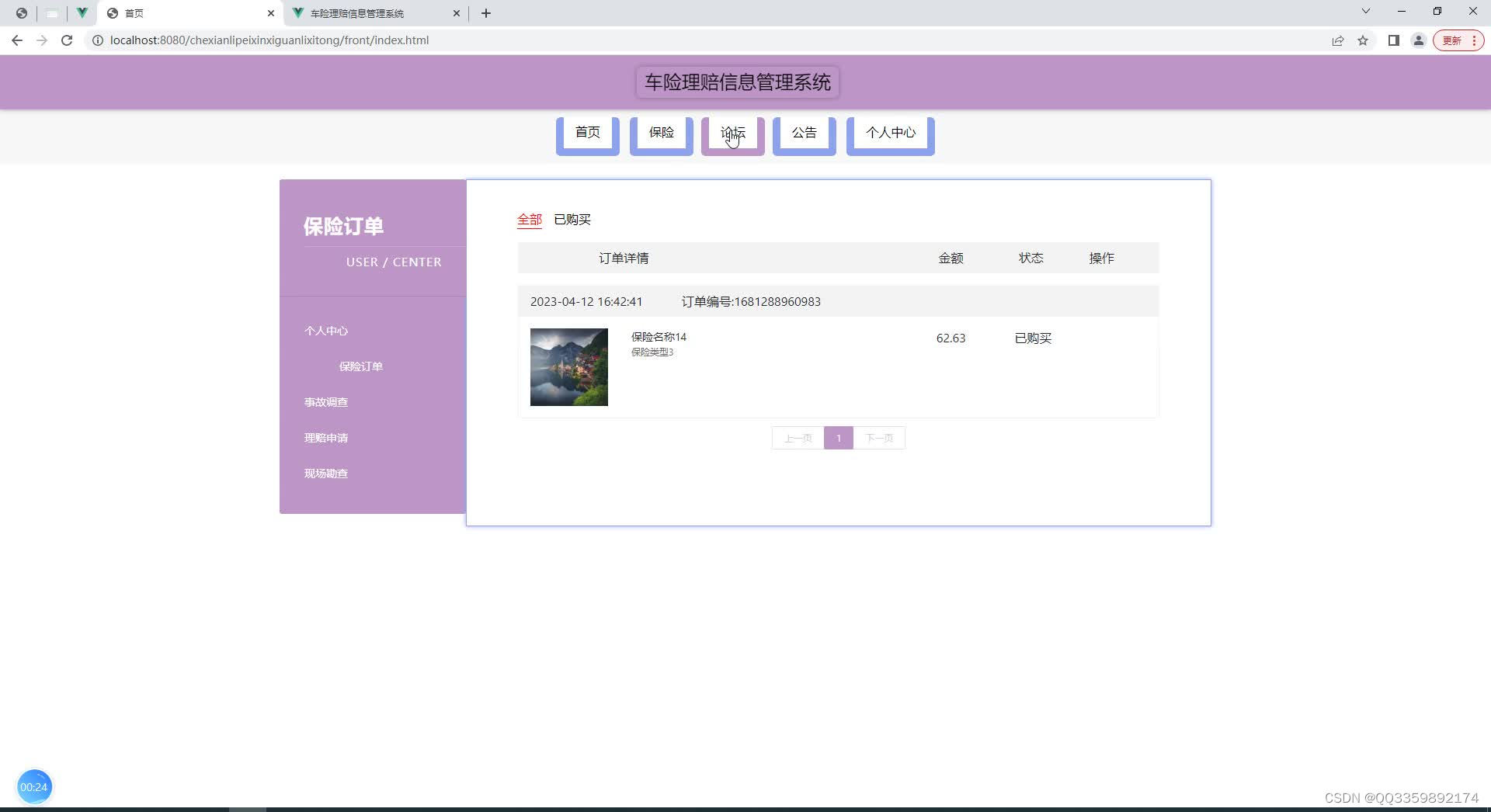Select the first pinned globe tab
The width and height of the screenshot is (1491, 812).
click(22, 13)
